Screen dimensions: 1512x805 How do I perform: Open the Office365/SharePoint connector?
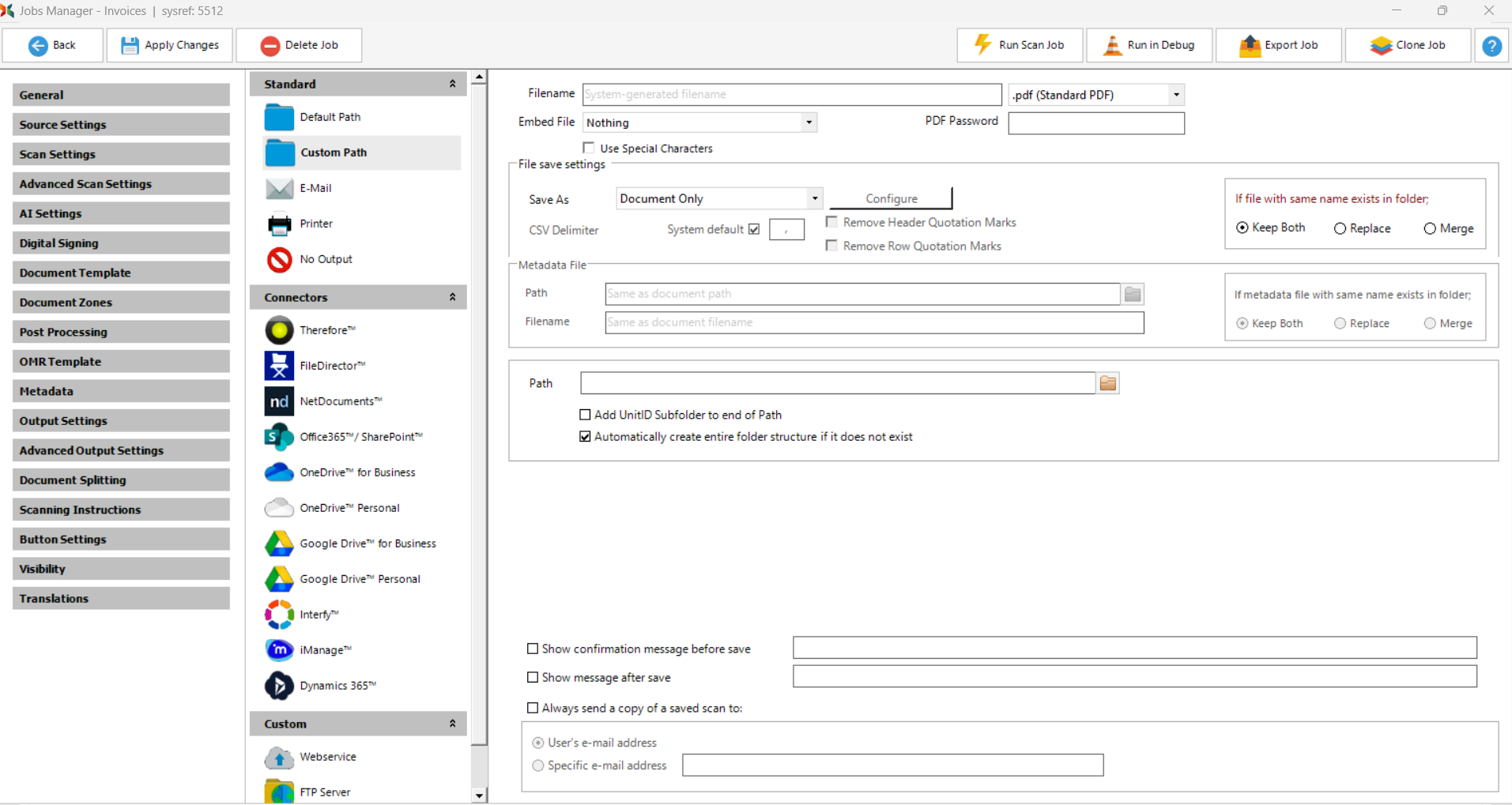pos(279,437)
